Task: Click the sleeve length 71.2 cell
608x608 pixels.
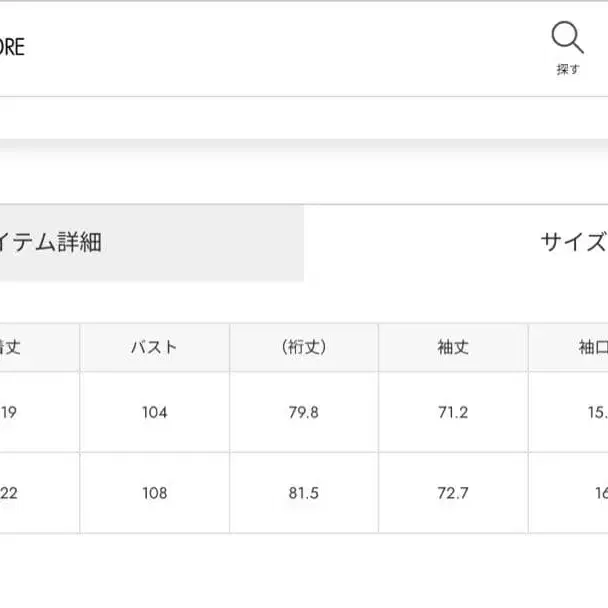Action: pos(452,412)
